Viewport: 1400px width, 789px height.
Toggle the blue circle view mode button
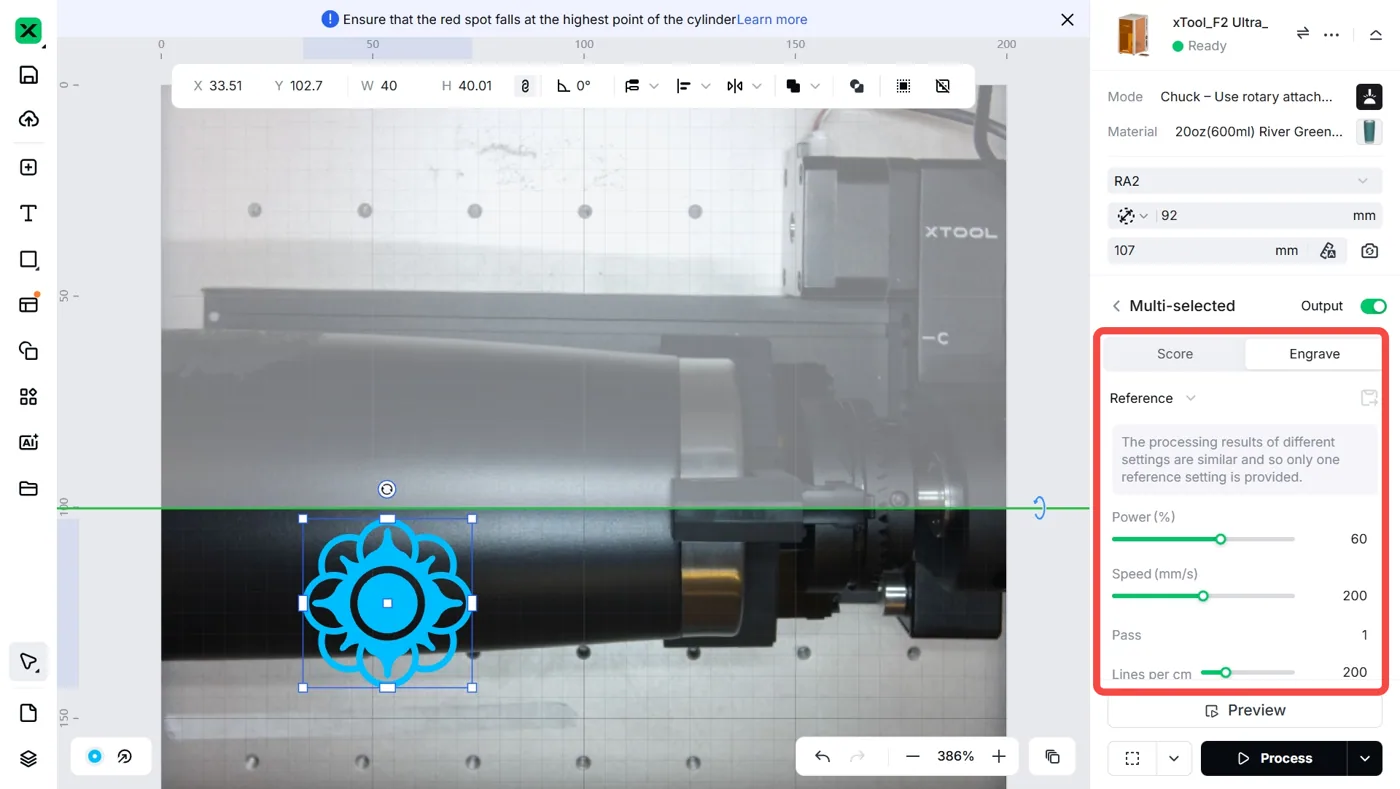pos(95,756)
